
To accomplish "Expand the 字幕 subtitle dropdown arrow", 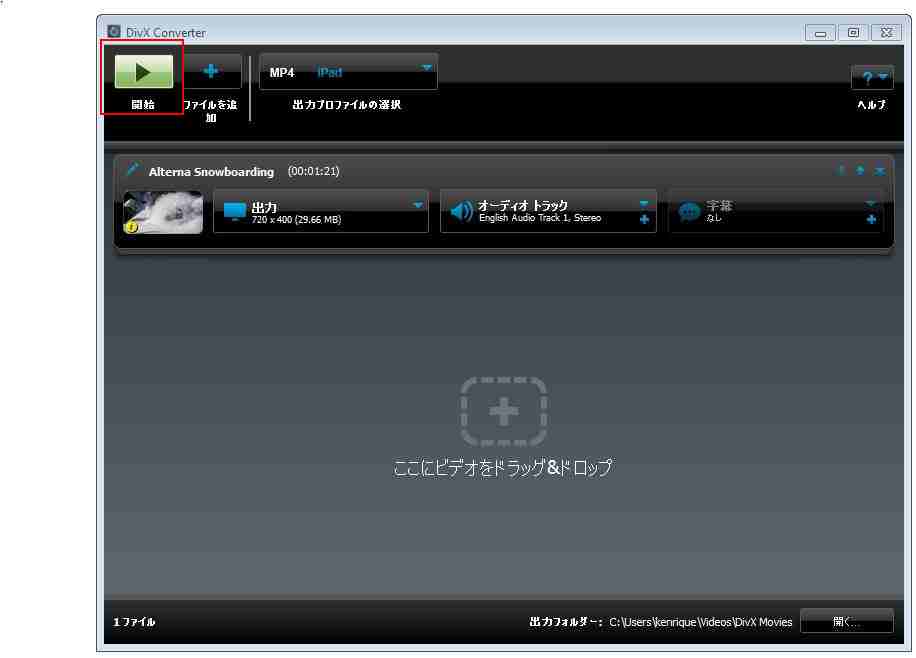I will click(870, 203).
